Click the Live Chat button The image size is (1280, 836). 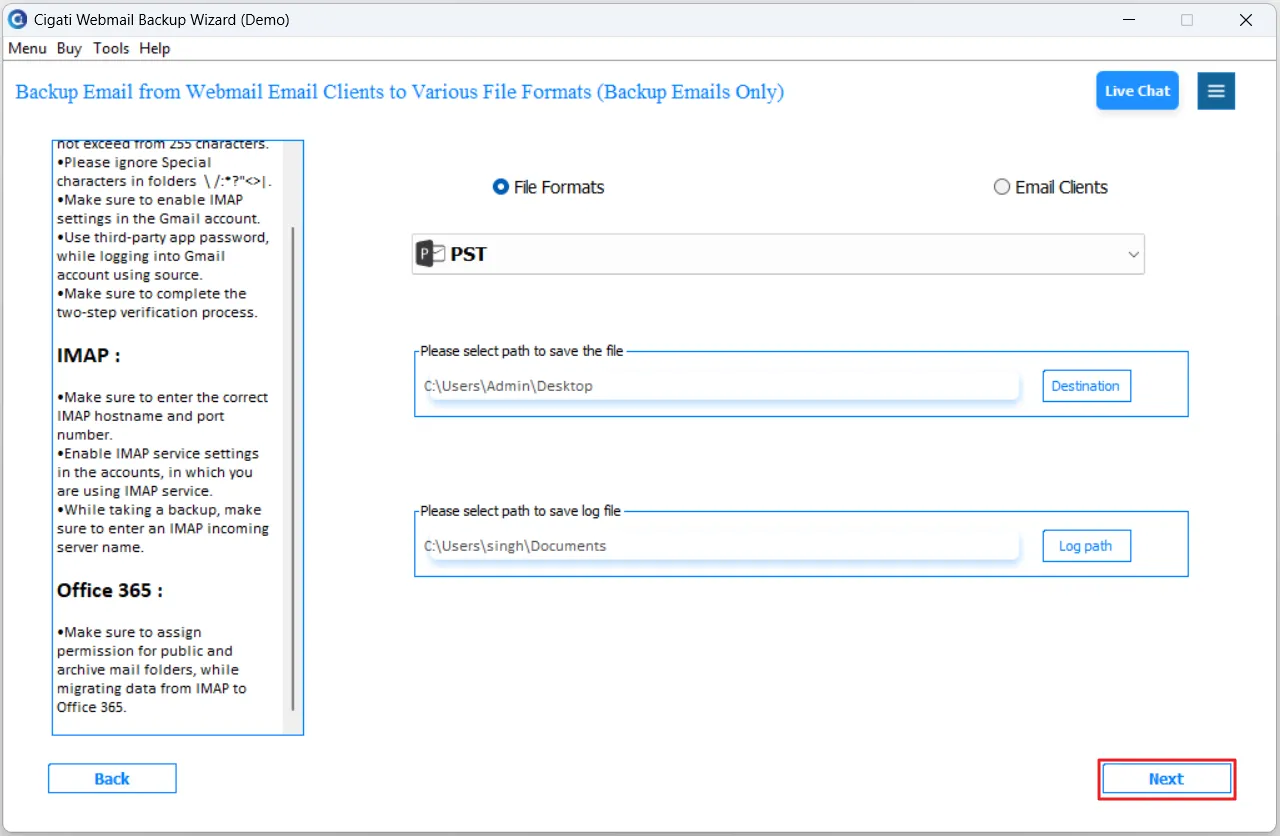(x=1137, y=91)
